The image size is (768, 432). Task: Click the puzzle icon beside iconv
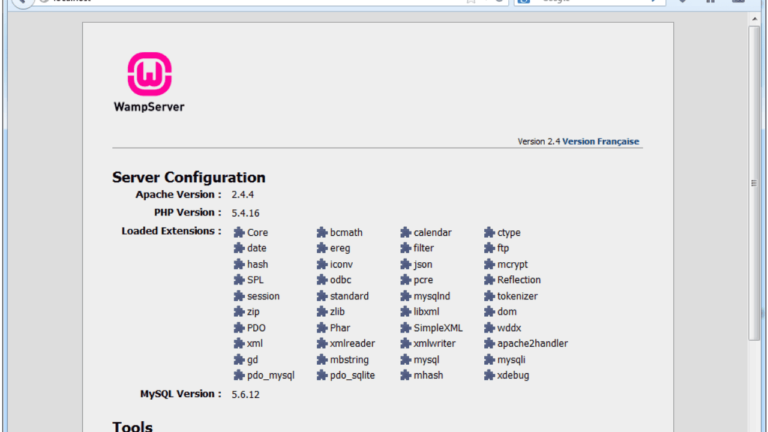coord(322,264)
